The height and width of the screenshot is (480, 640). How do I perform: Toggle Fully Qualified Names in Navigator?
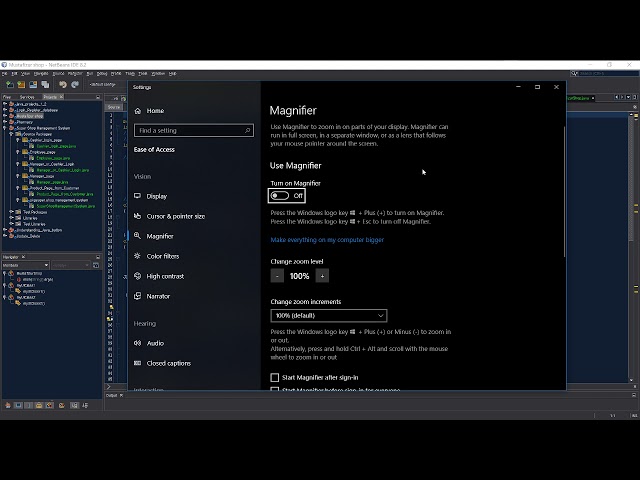click(62, 405)
